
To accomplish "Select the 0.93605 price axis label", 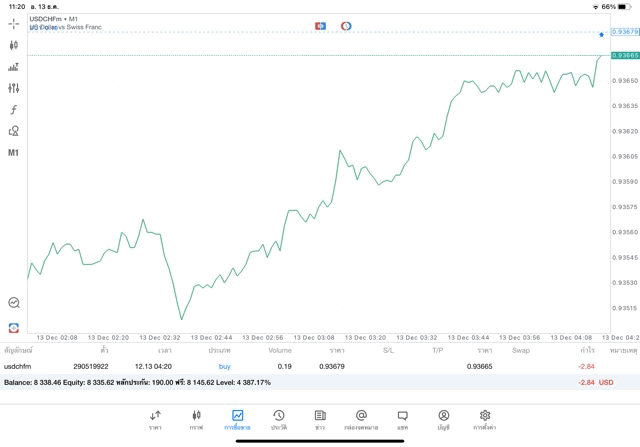I will click(x=625, y=156).
